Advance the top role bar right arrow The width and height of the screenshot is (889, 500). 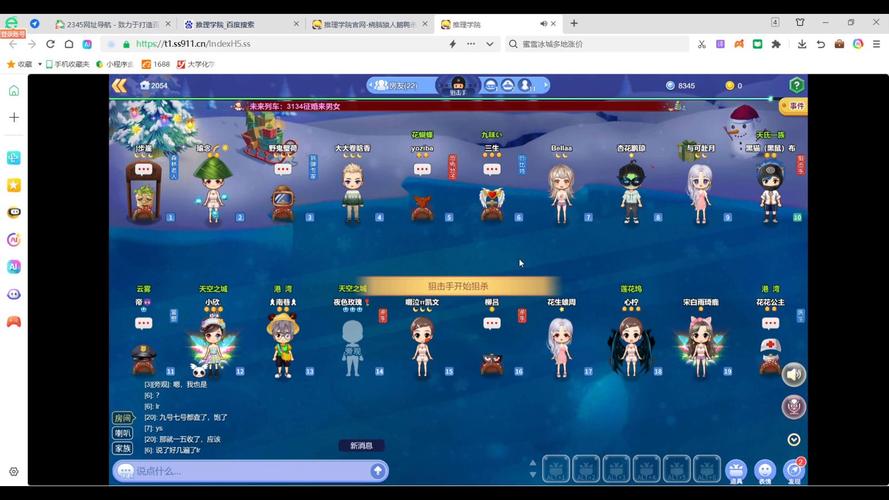(546, 85)
